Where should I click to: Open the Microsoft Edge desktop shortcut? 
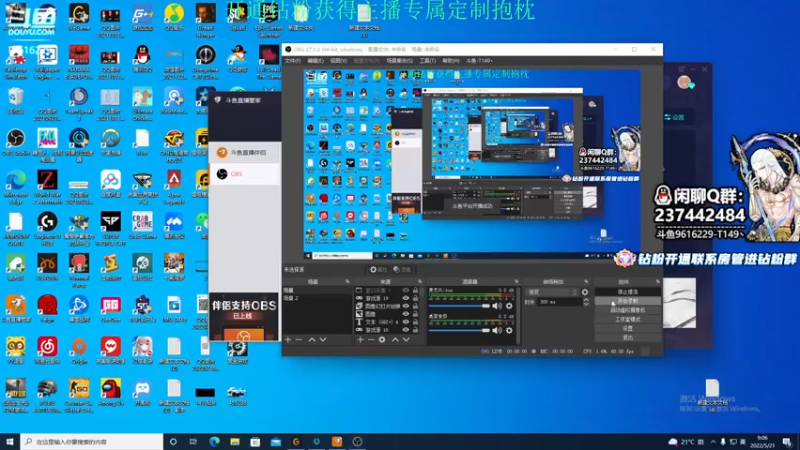(x=16, y=187)
